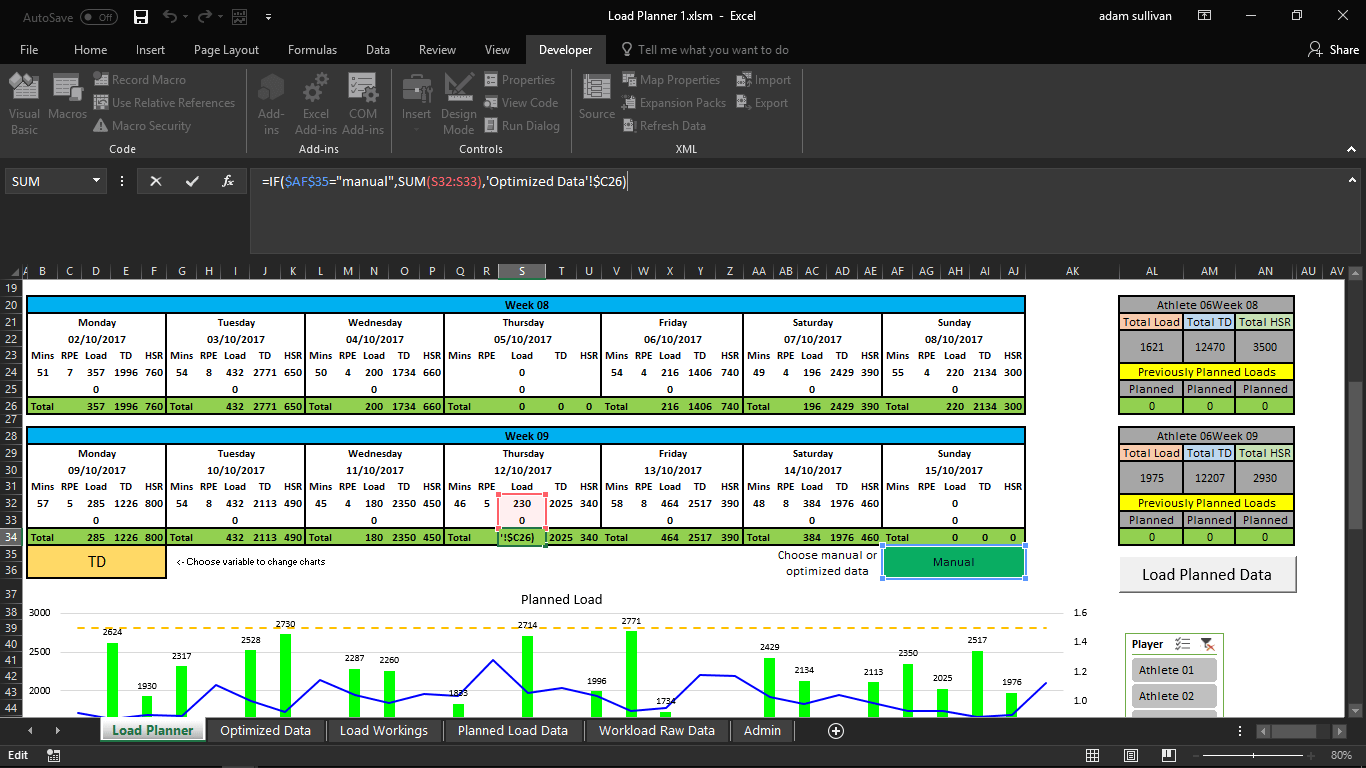Select Athlete 01 in the Player slicer
This screenshot has width=1366, height=768.
[x=1174, y=670]
